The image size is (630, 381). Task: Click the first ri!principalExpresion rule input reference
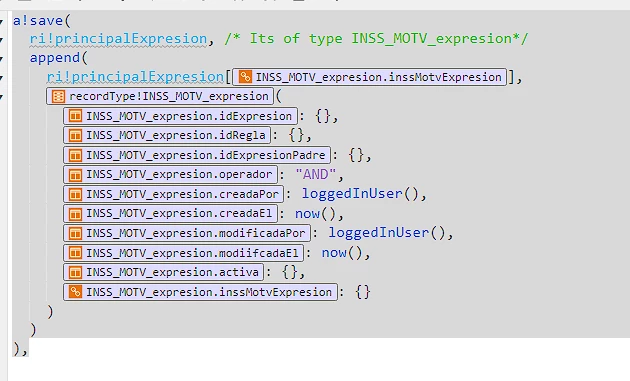pyautogui.click(x=119, y=39)
